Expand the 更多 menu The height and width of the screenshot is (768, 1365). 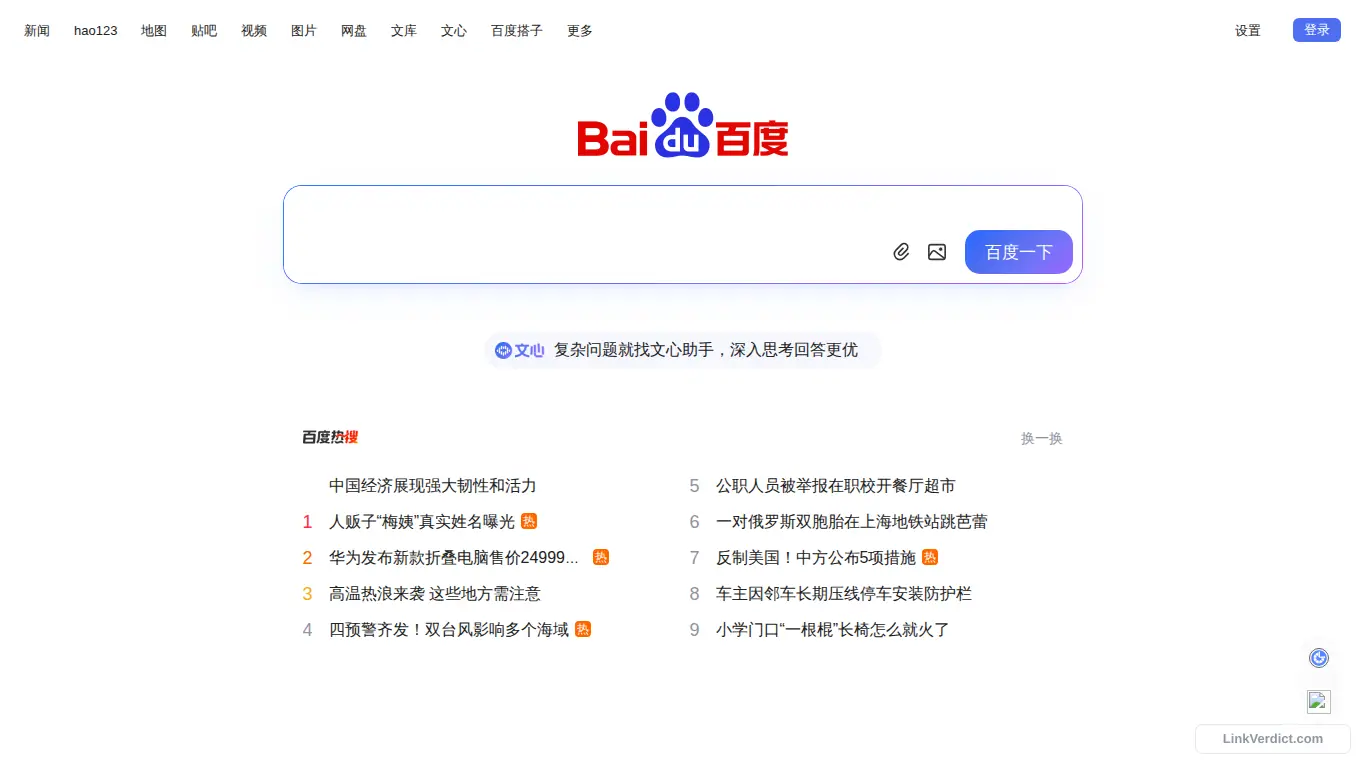click(x=580, y=31)
